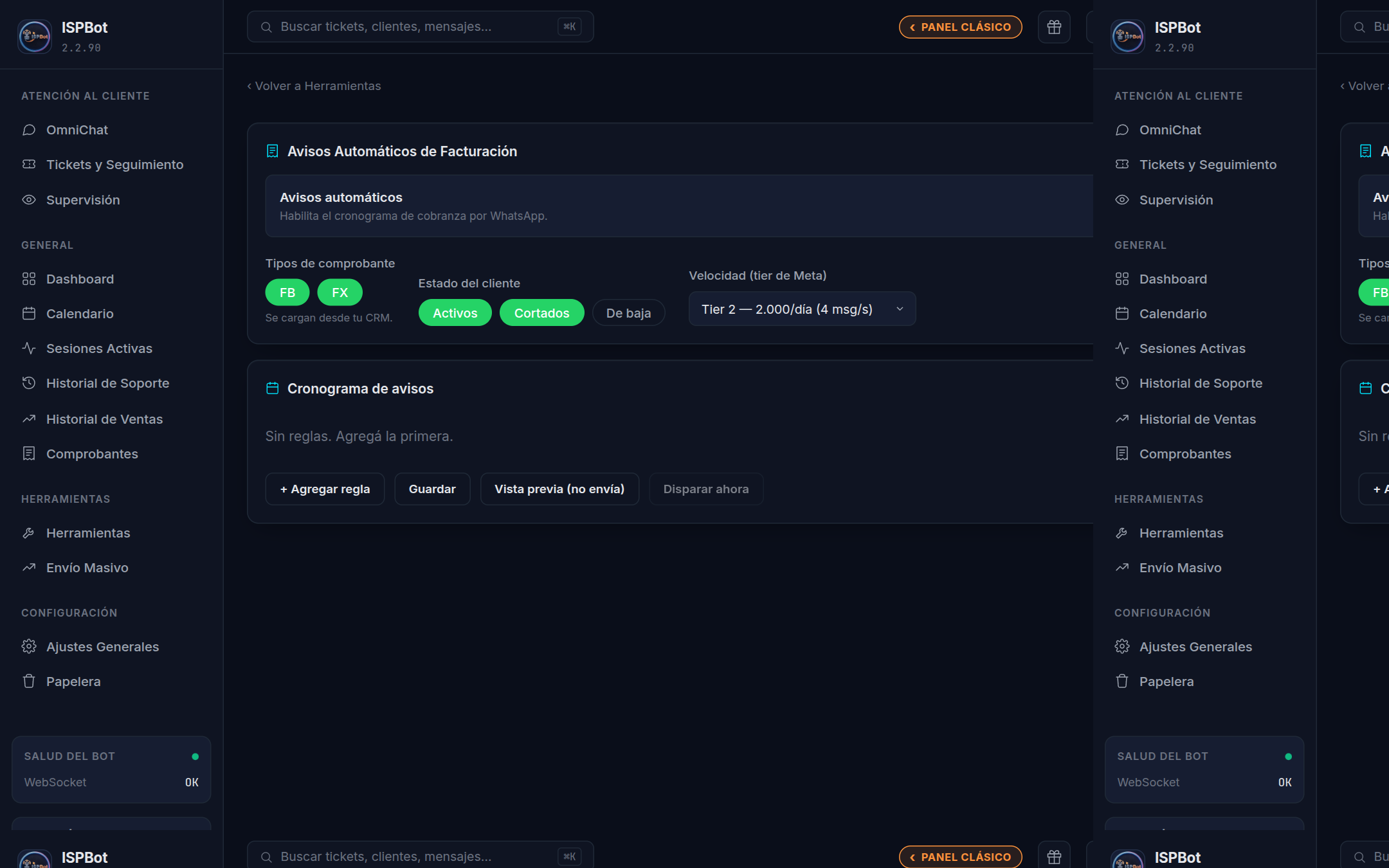
Task: Click the + Agregar regla button
Action: 325,489
